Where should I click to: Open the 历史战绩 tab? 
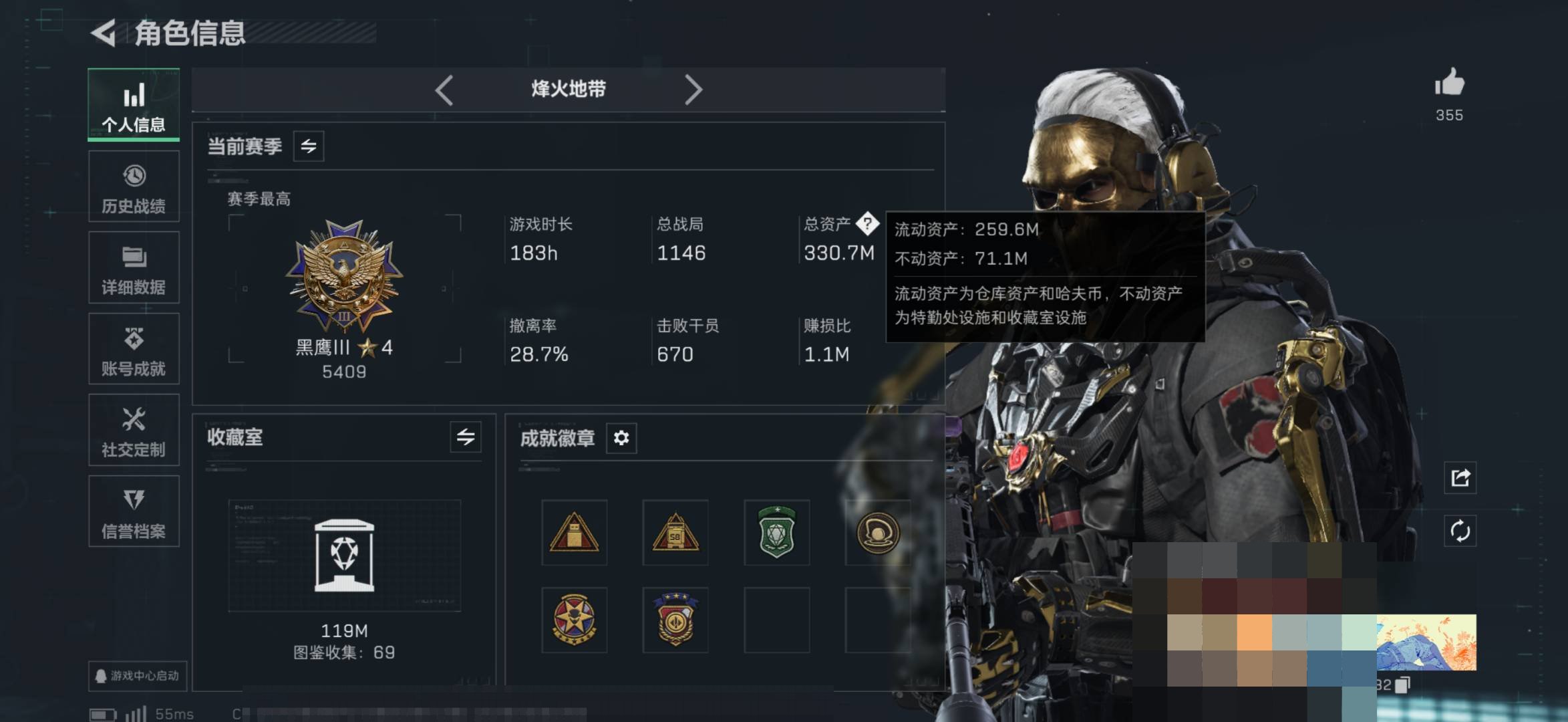(x=134, y=187)
